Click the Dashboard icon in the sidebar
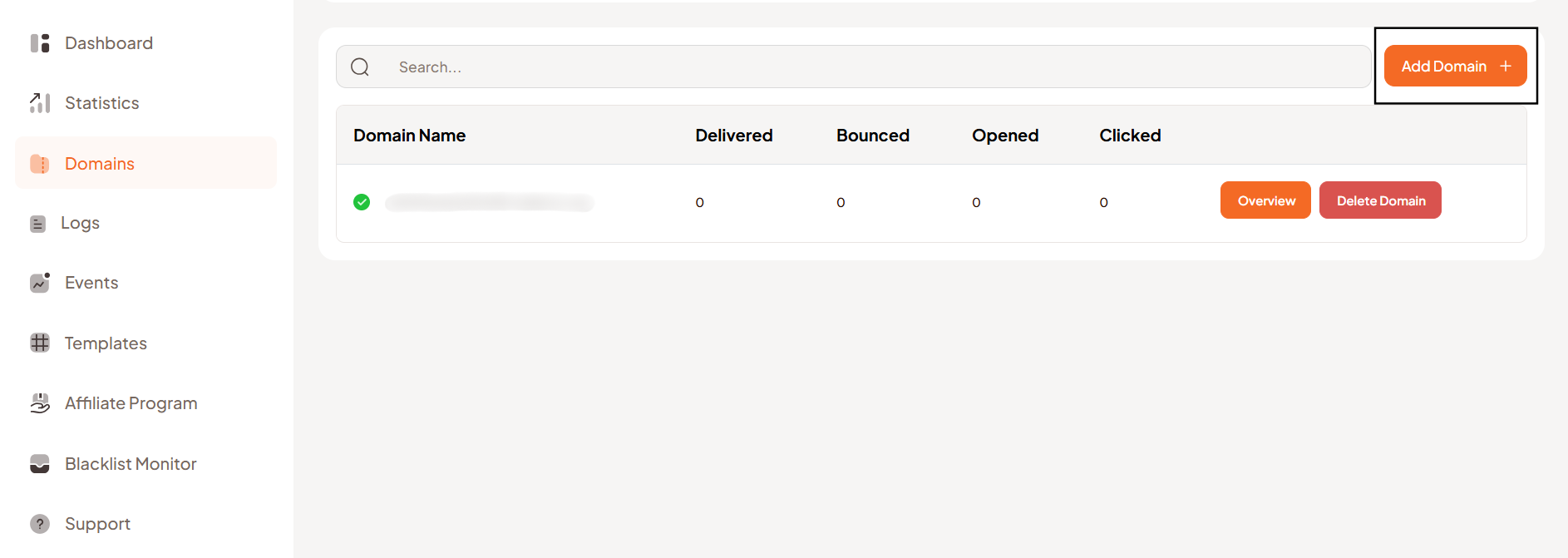The width and height of the screenshot is (1568, 558). pos(39,42)
